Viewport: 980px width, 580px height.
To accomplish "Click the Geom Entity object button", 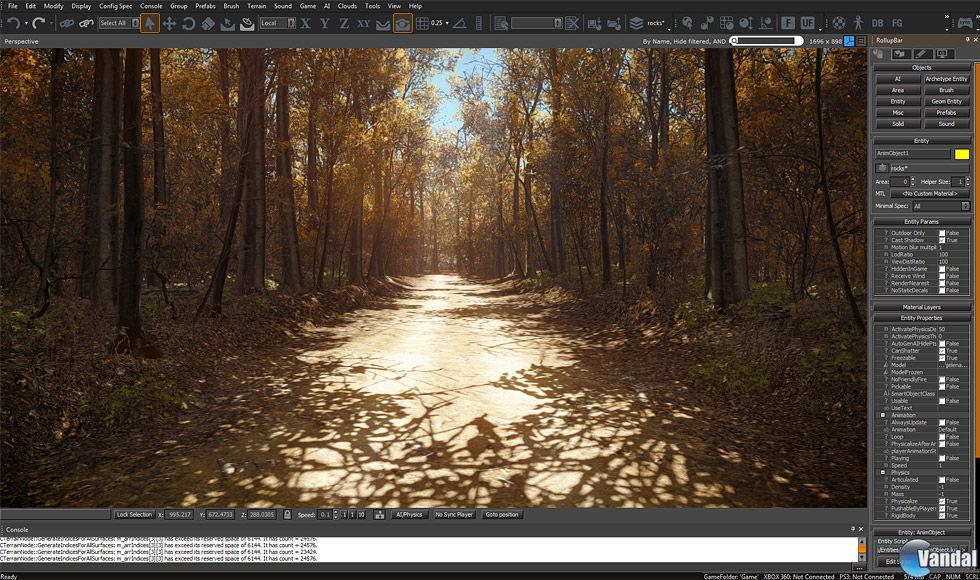I will [x=946, y=101].
